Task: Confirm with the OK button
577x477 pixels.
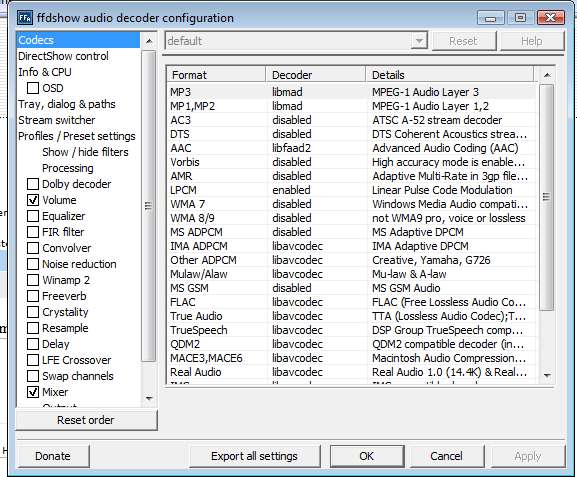Action: pos(367,456)
